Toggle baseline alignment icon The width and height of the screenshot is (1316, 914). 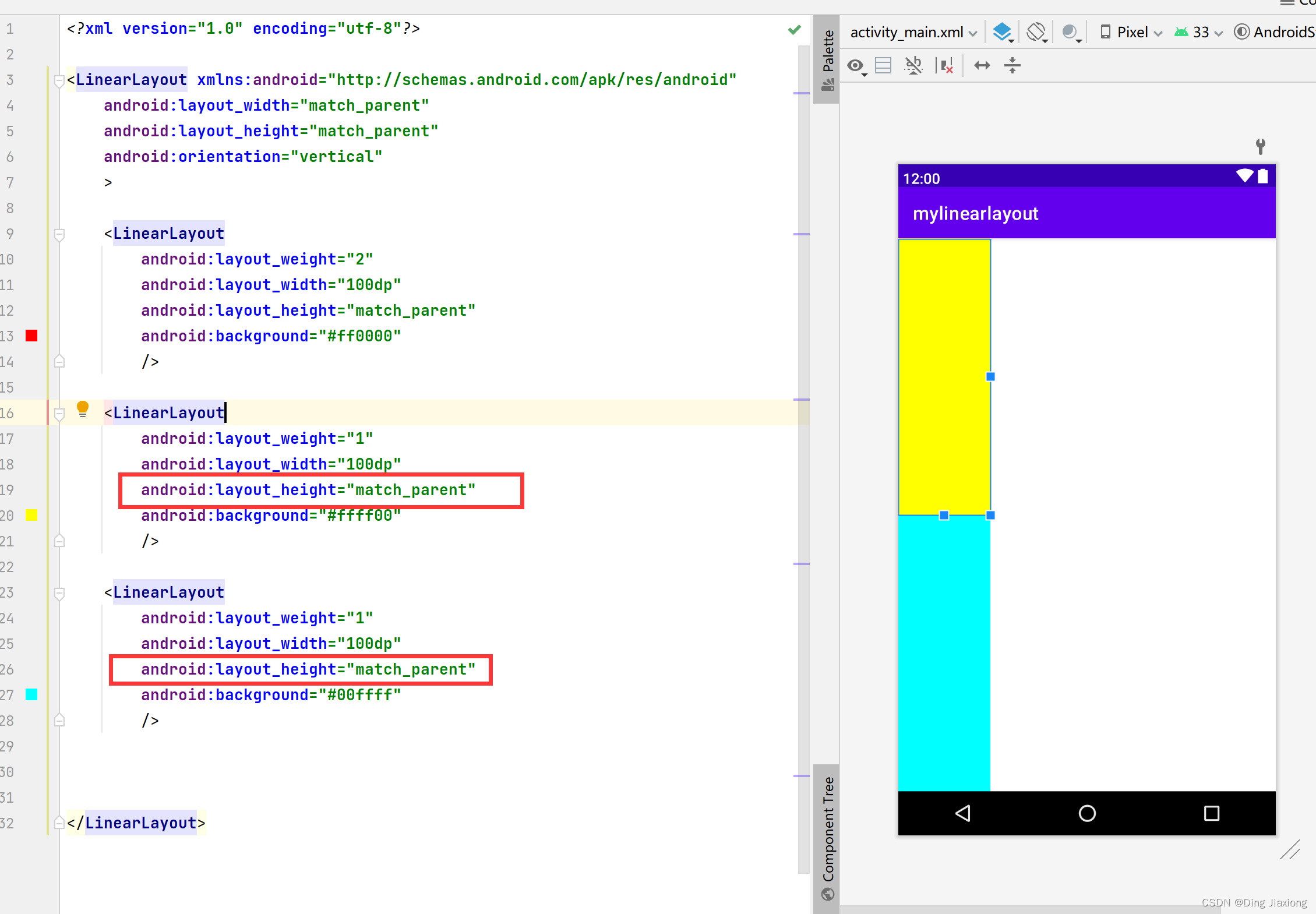pos(913,65)
